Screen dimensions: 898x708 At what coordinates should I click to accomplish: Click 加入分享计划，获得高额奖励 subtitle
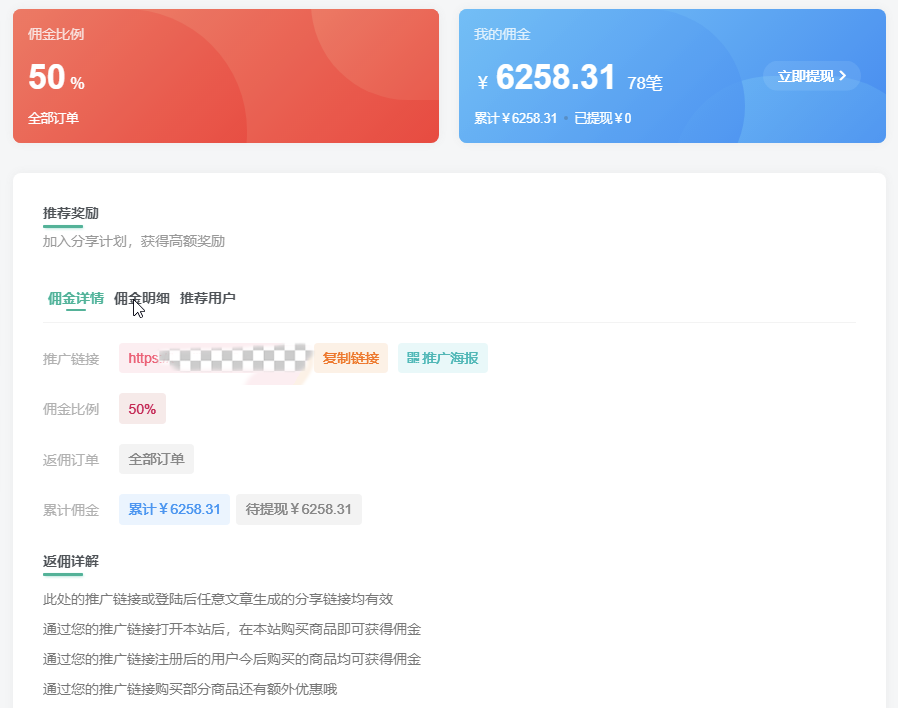click(x=133, y=241)
